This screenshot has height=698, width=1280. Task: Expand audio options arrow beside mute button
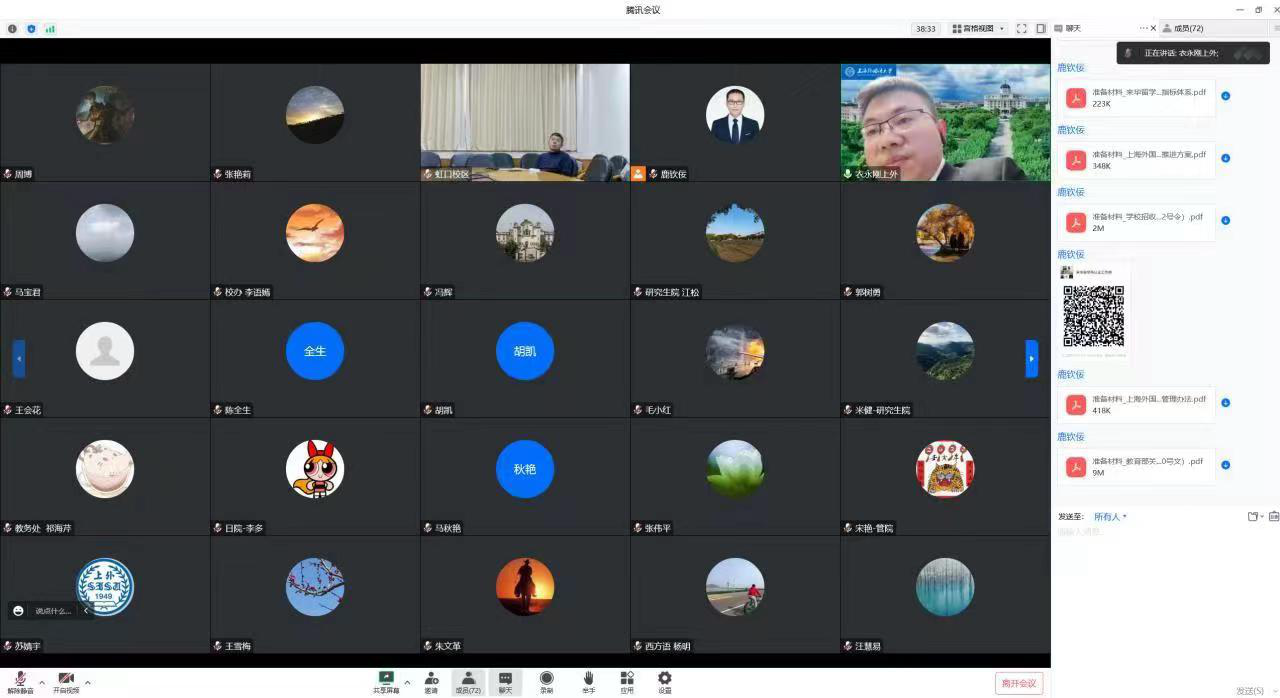pyautogui.click(x=42, y=684)
